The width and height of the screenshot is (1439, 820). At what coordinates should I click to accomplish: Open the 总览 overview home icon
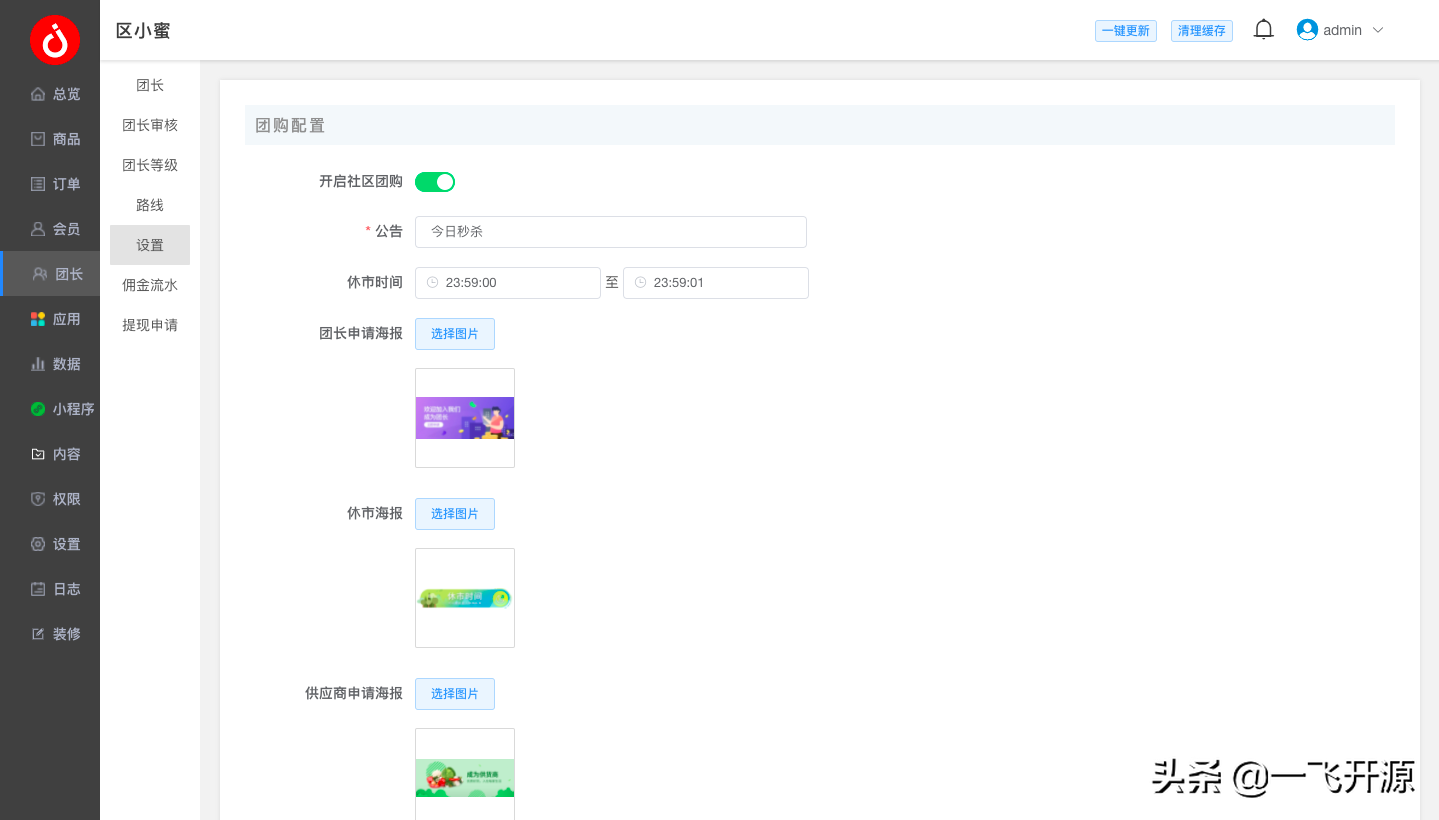pos(38,94)
